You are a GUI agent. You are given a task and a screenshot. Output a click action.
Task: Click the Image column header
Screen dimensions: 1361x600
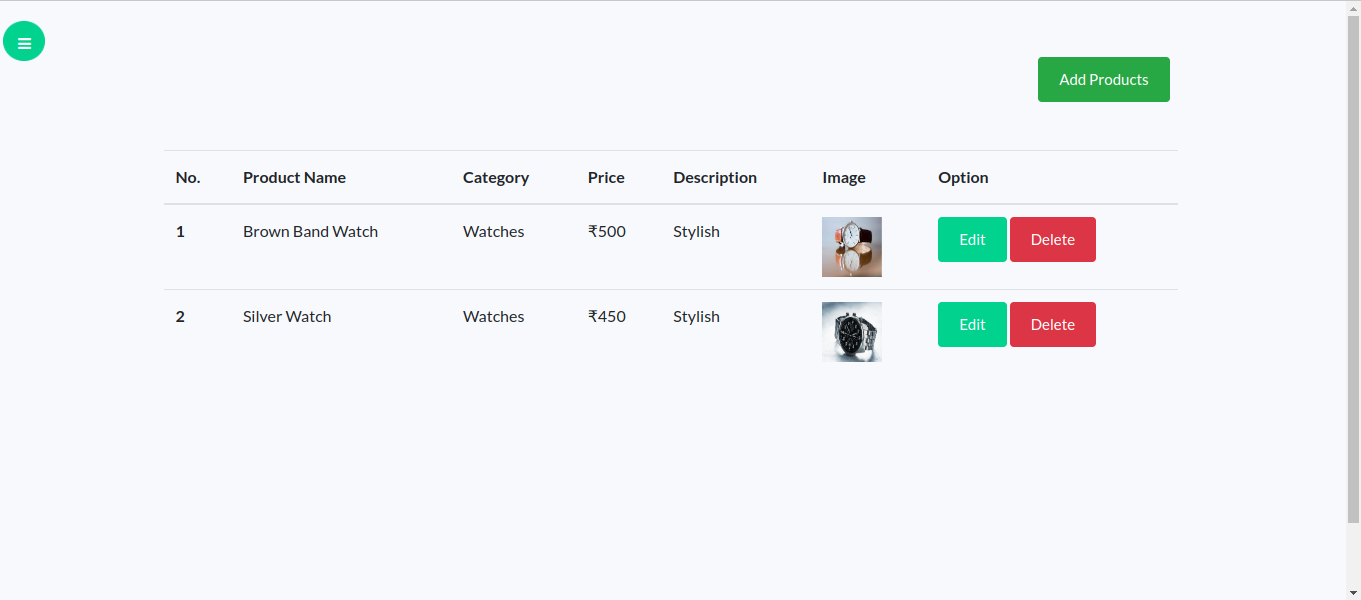click(843, 177)
